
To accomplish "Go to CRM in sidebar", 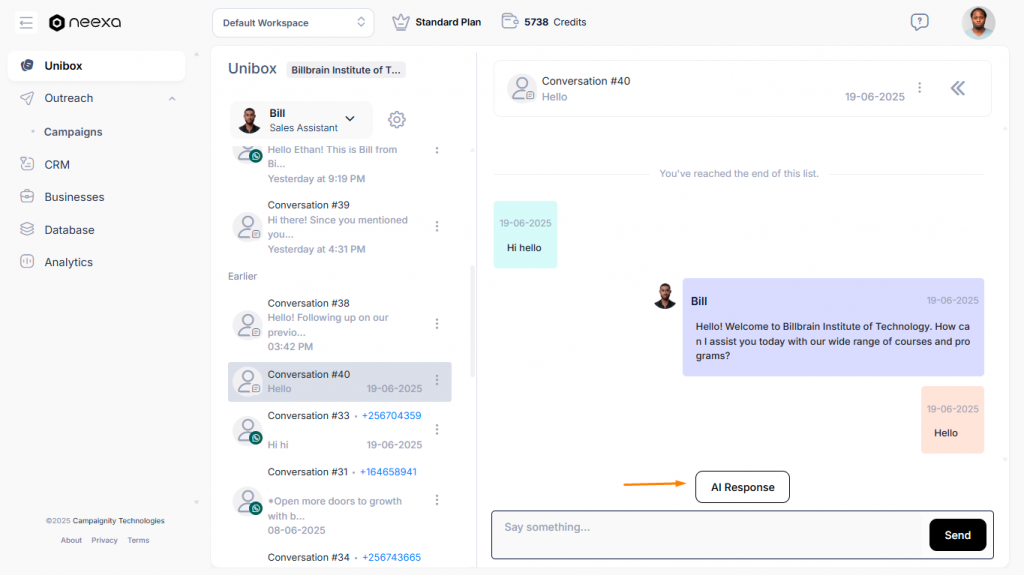I will pyautogui.click(x=57, y=164).
